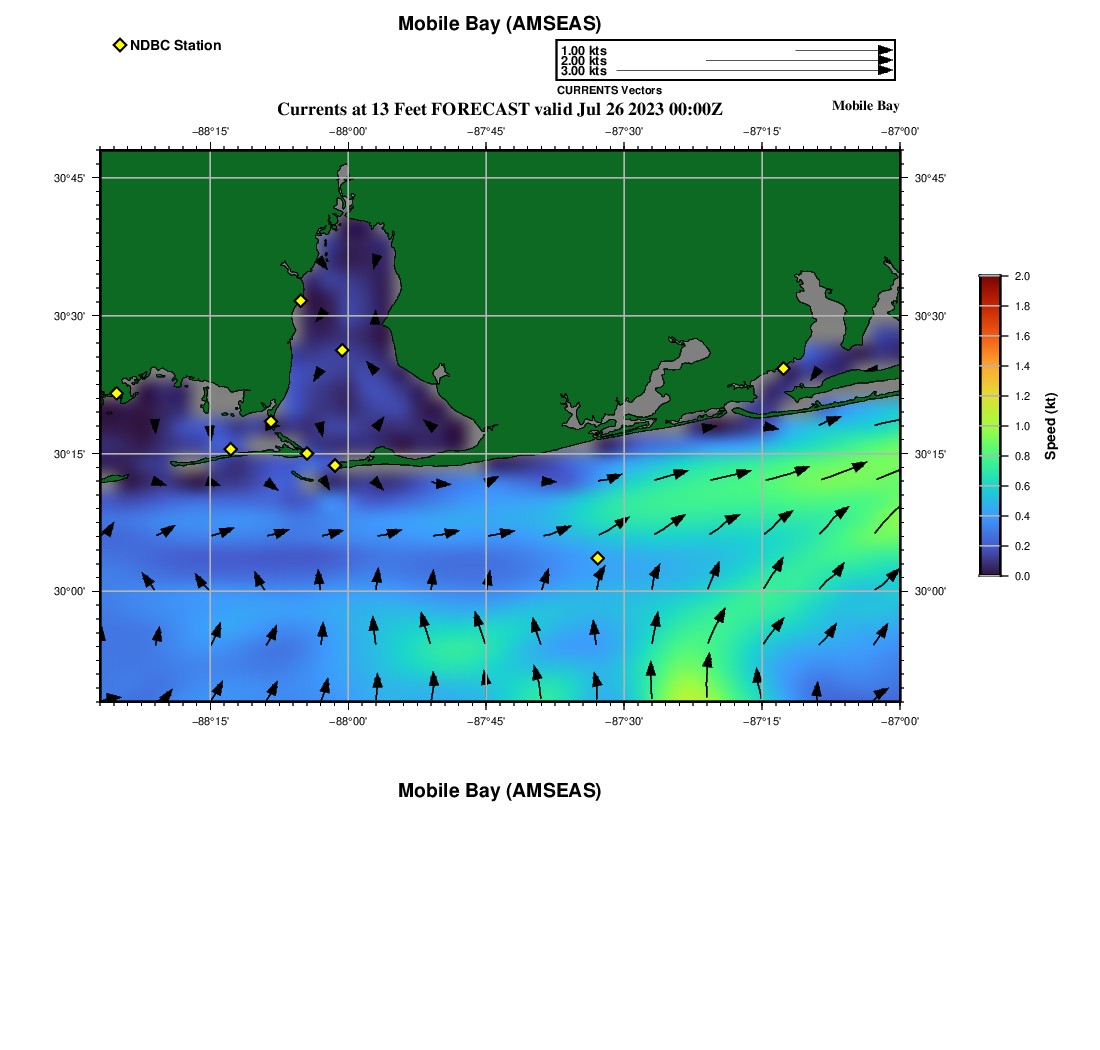The height and width of the screenshot is (1050, 1100).
Task: Select the westernmost station marker near the map's left edge
Action: pyautogui.click(x=116, y=393)
